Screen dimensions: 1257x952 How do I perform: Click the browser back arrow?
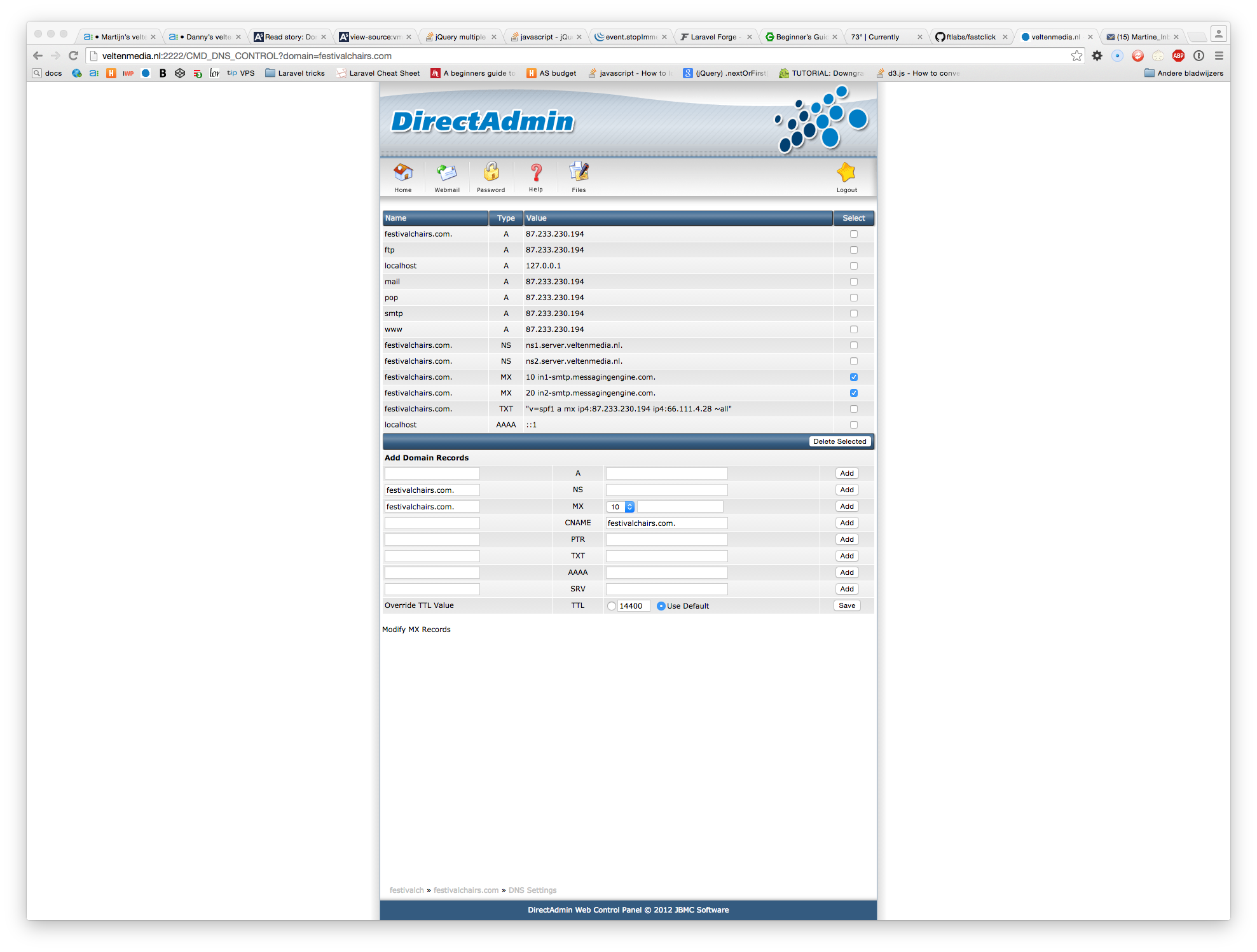38,55
